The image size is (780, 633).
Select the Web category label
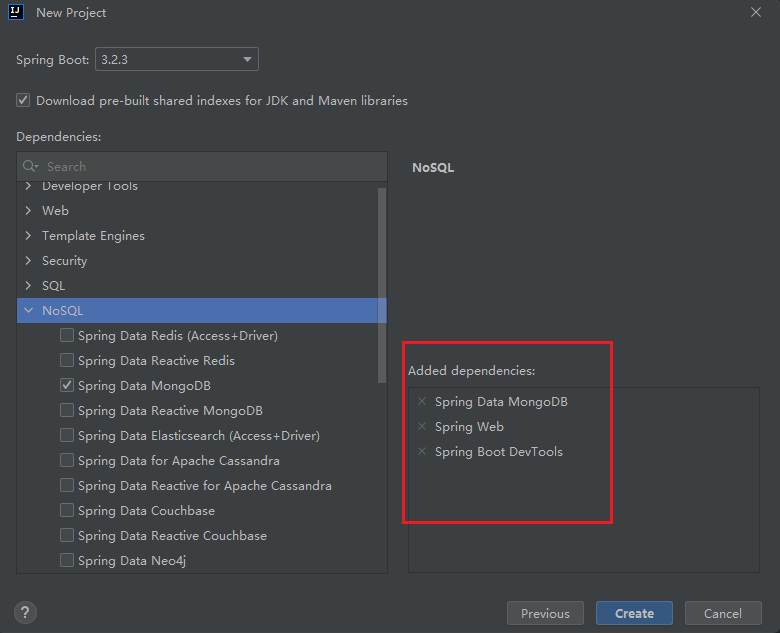[x=55, y=211]
